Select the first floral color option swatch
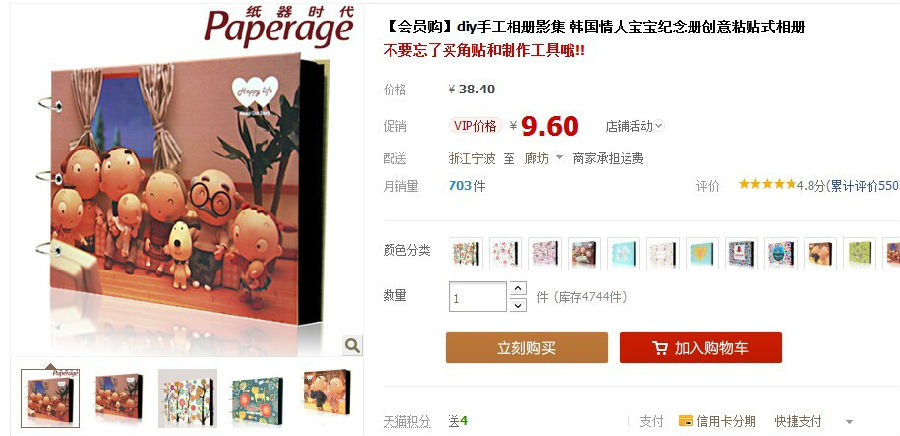The image size is (900, 436). pos(465,253)
